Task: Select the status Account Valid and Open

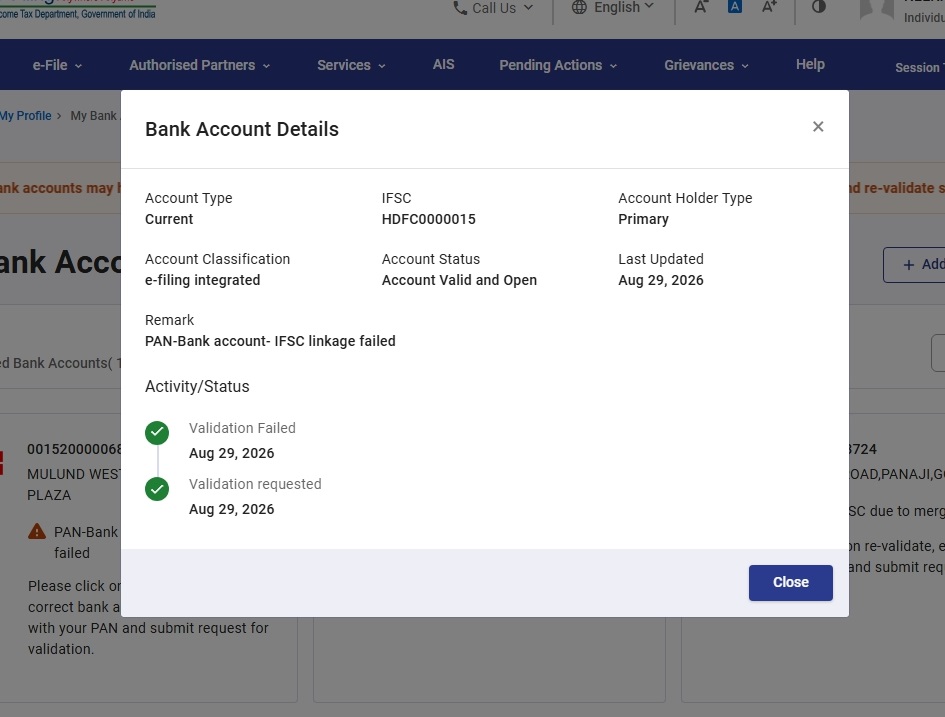Action: [x=459, y=280]
